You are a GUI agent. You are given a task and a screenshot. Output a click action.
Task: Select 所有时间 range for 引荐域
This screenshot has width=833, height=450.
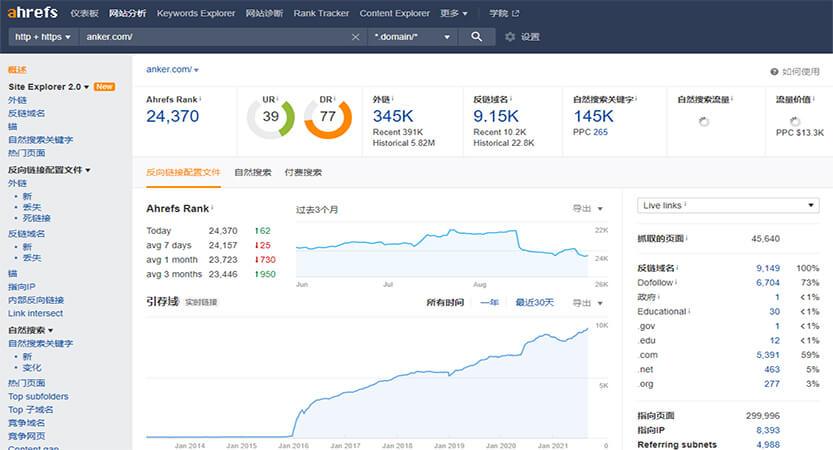click(445, 303)
